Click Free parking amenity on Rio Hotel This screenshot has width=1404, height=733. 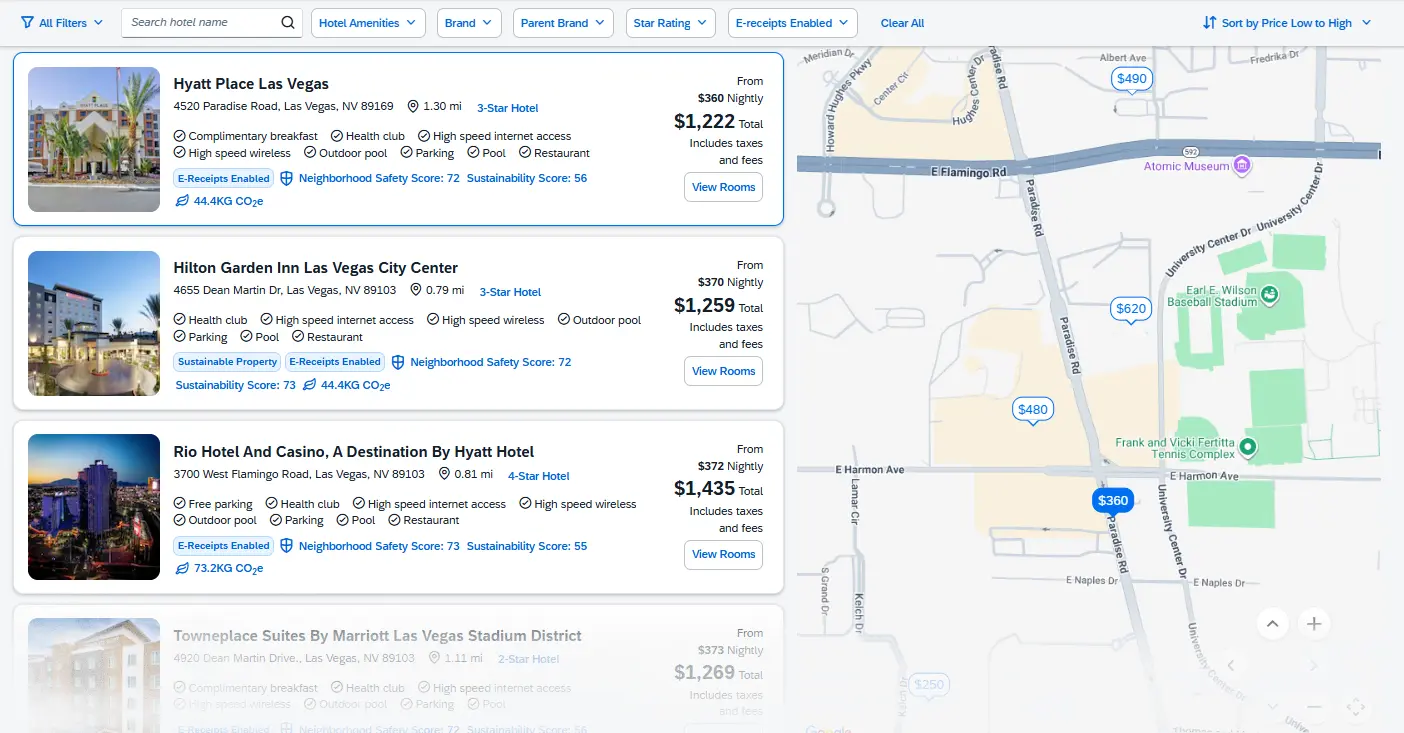click(213, 504)
